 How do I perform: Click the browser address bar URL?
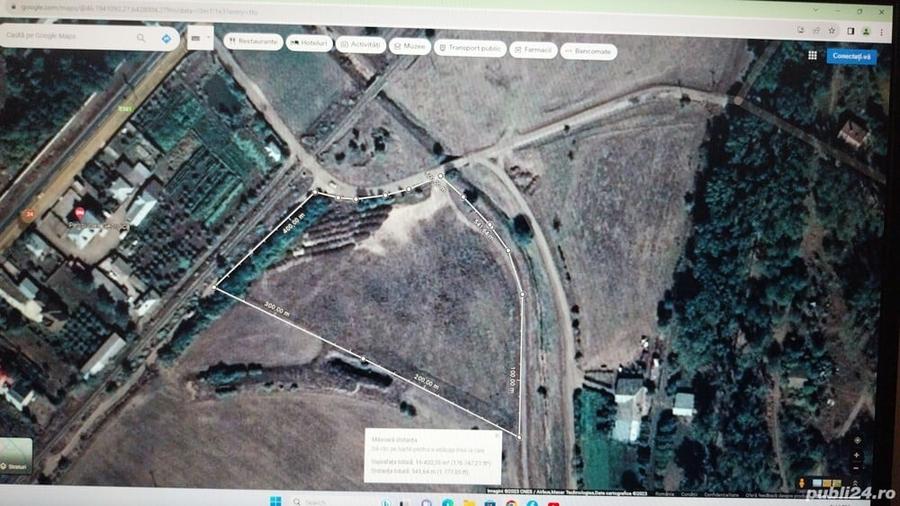(139, 10)
